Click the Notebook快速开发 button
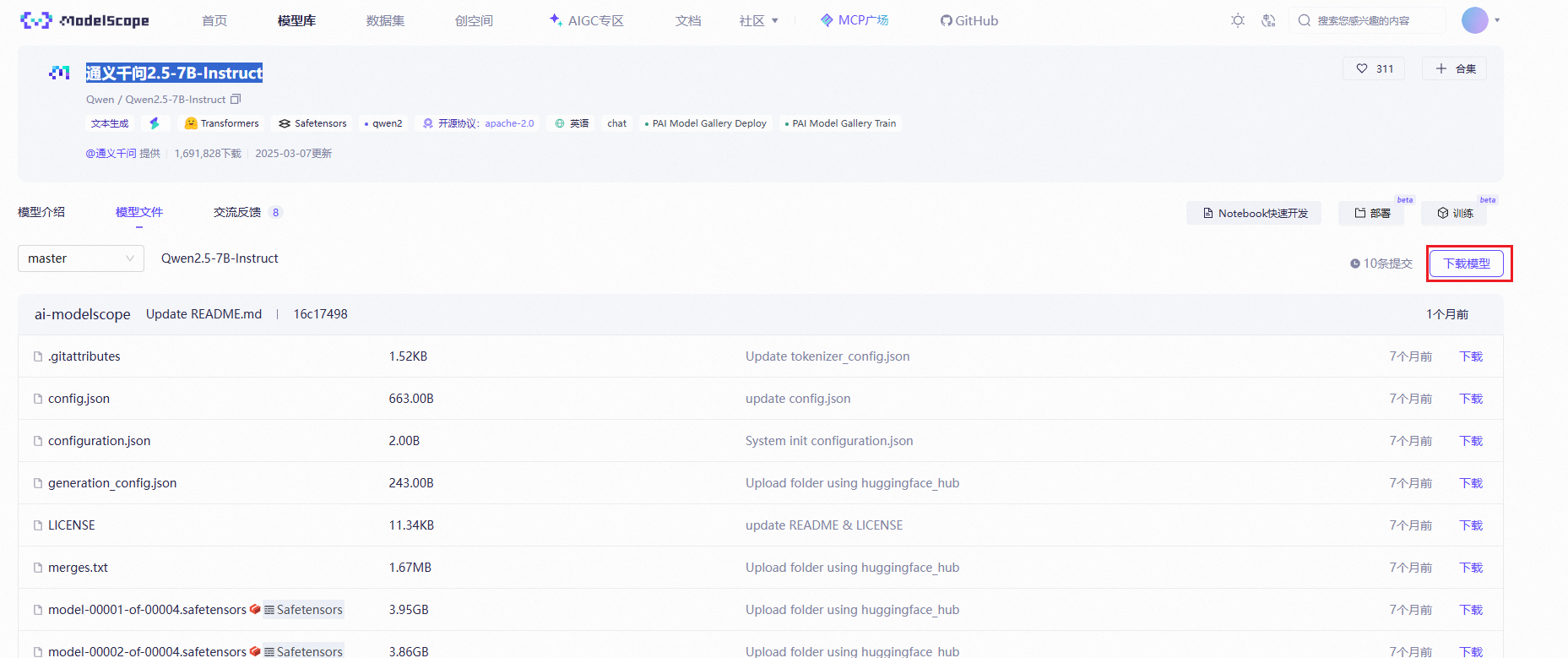Viewport: 1568px width, 658px height. click(x=1254, y=213)
